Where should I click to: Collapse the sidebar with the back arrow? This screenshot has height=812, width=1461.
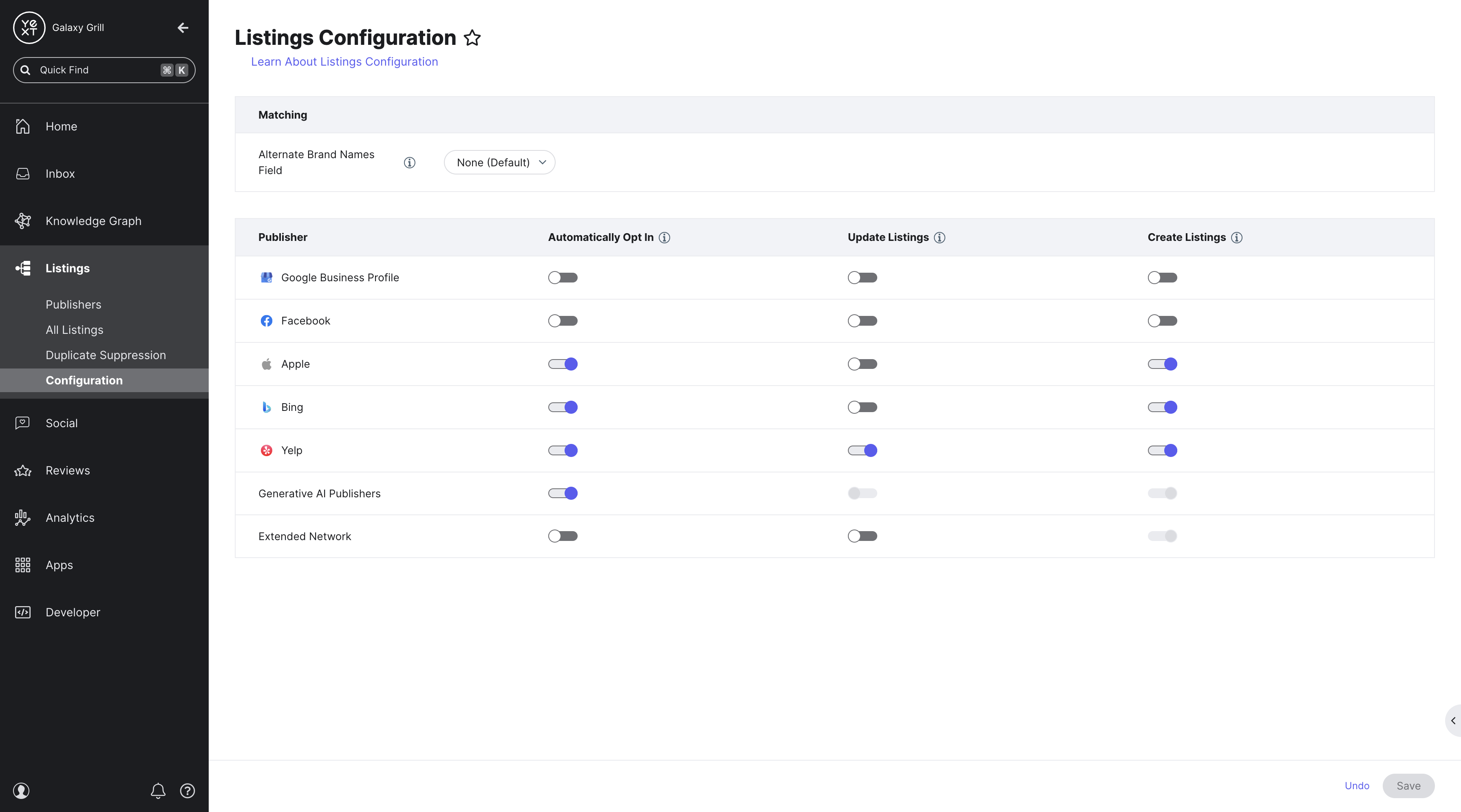(x=183, y=27)
